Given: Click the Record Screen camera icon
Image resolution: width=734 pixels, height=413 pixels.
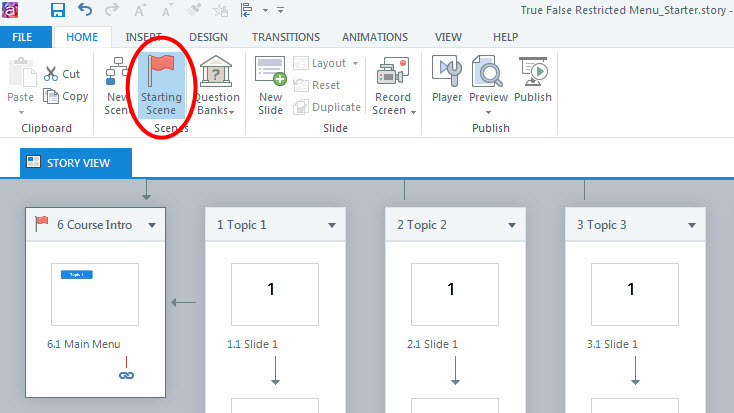Looking at the screenshot, I should pyautogui.click(x=393, y=71).
